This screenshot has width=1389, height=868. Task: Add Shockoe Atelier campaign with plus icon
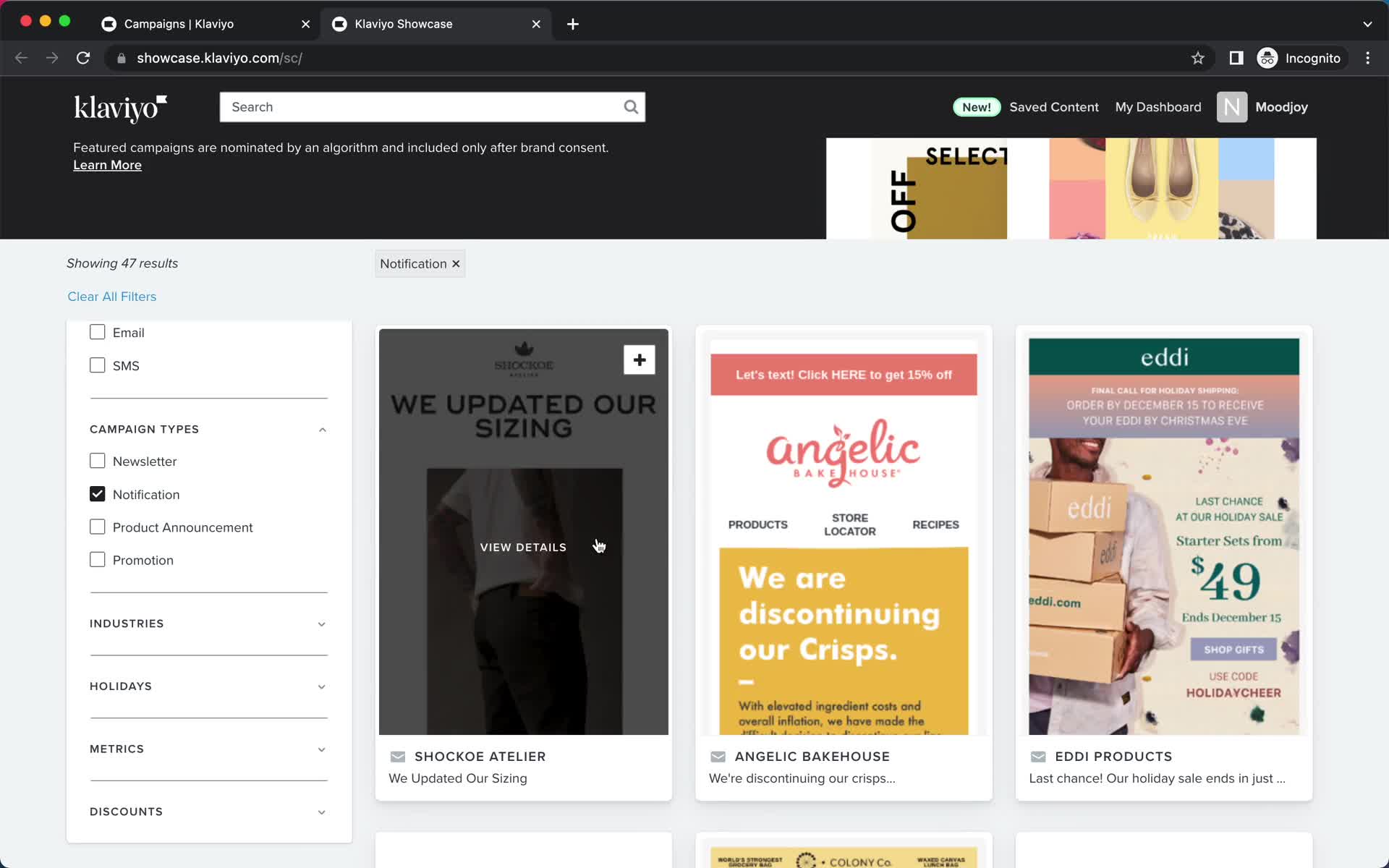[640, 359]
